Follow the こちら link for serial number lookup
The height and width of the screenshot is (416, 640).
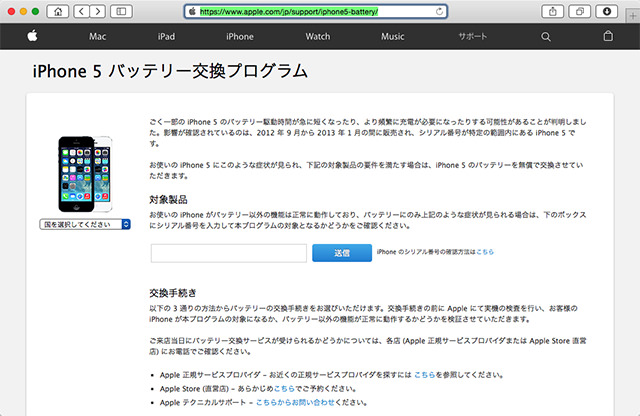pos(485,252)
